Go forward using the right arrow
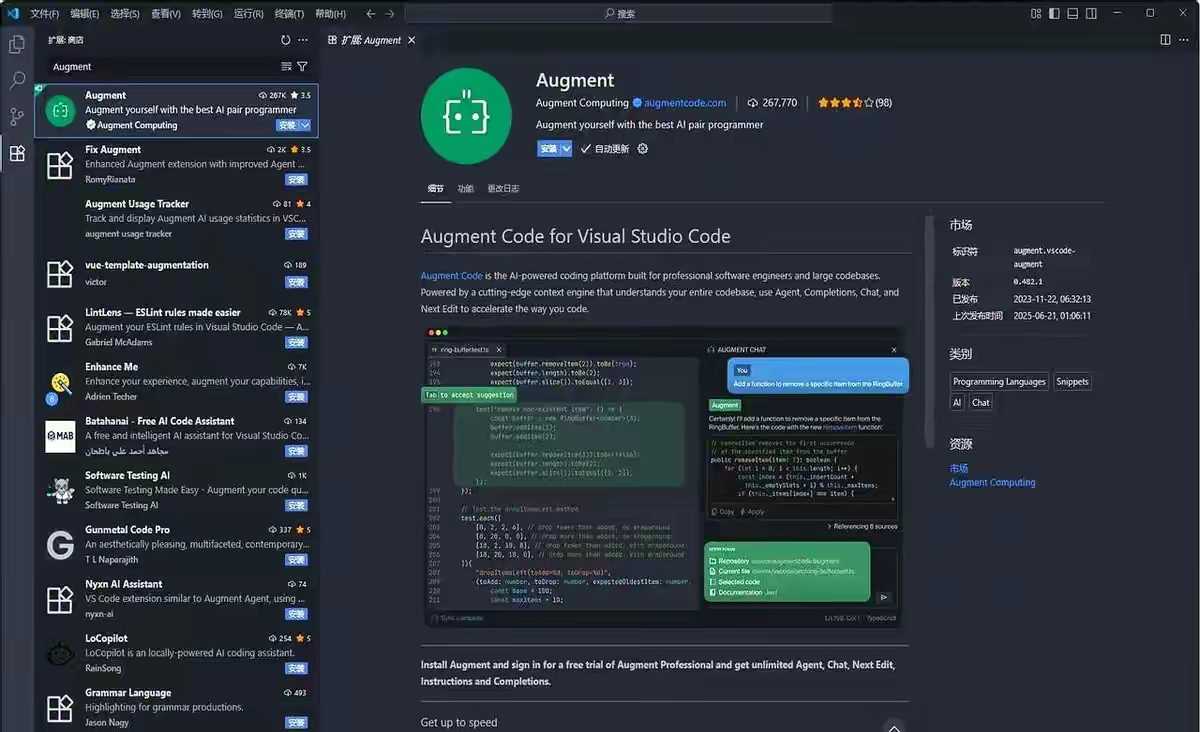The width and height of the screenshot is (1200, 732). point(390,13)
